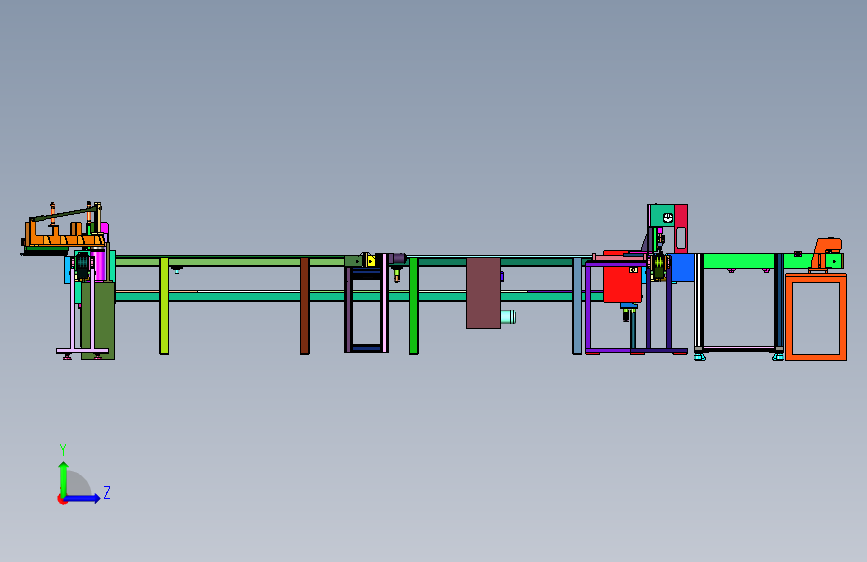This screenshot has height=562, width=867.
Task: Select the maroon rectangular panel mid-conveyor
Action: [x=483, y=293]
